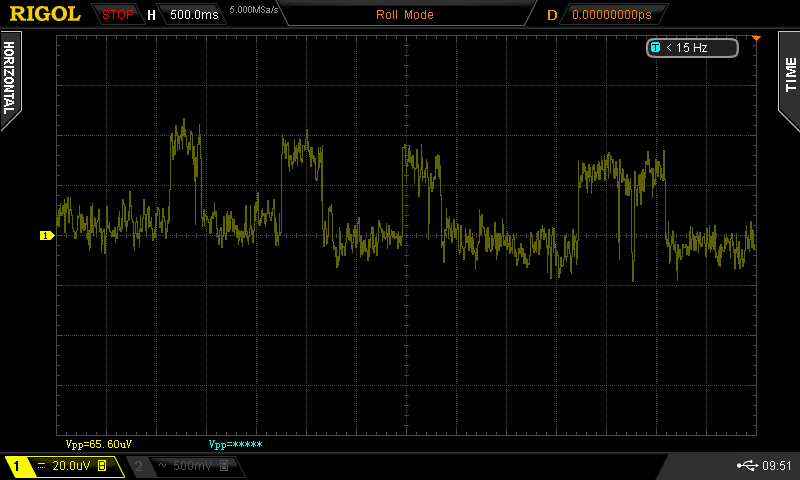This screenshot has width=800, height=480.
Task: Click the Roll Mode label
Action: [x=405, y=15]
